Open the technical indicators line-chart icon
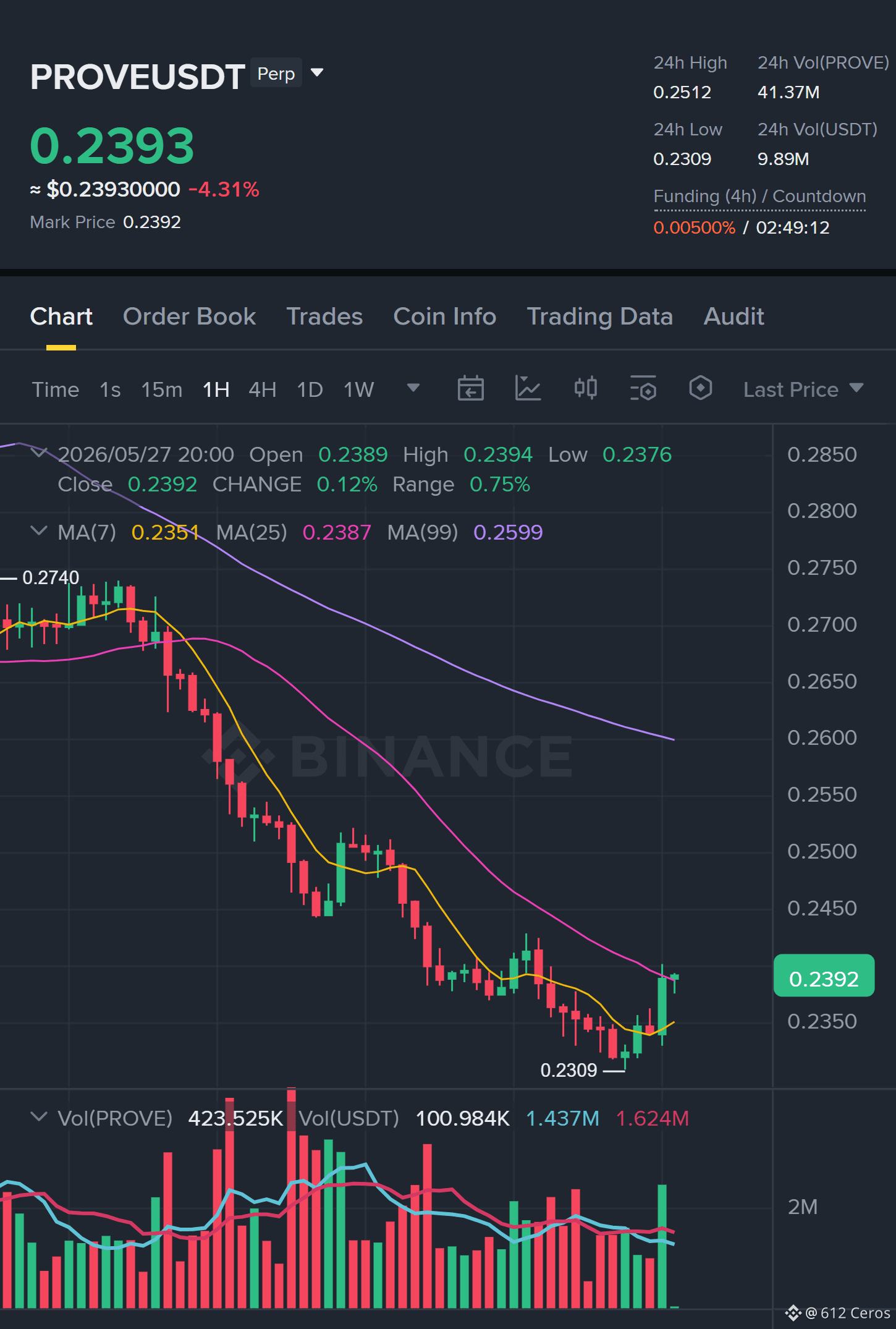The height and width of the screenshot is (1329, 896). click(528, 389)
